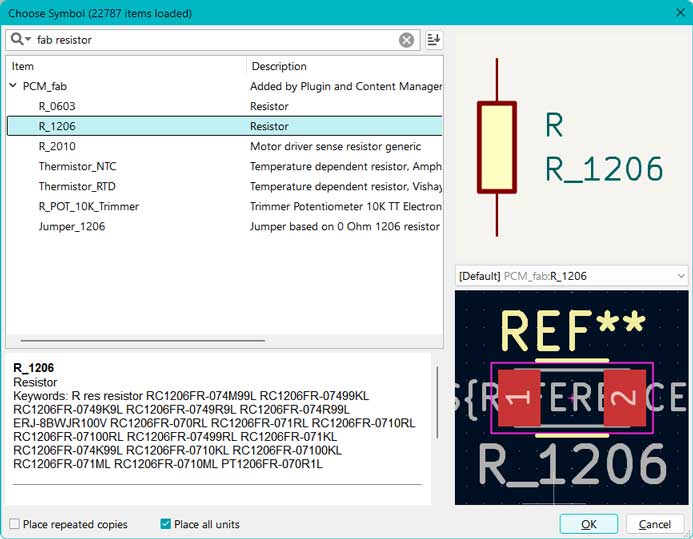
Task: Click the 'Trimmer Potentiometer 10K TT Electron' description
Action: pos(346,206)
